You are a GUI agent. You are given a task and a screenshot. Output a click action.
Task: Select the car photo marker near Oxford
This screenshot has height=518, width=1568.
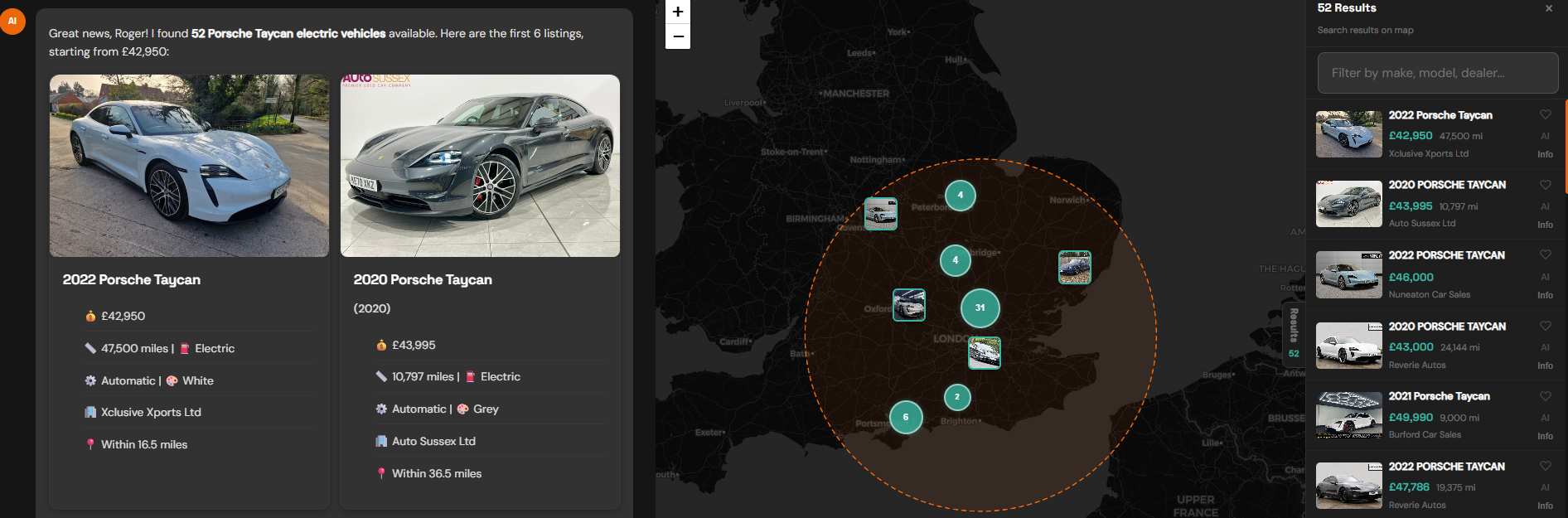(x=908, y=305)
